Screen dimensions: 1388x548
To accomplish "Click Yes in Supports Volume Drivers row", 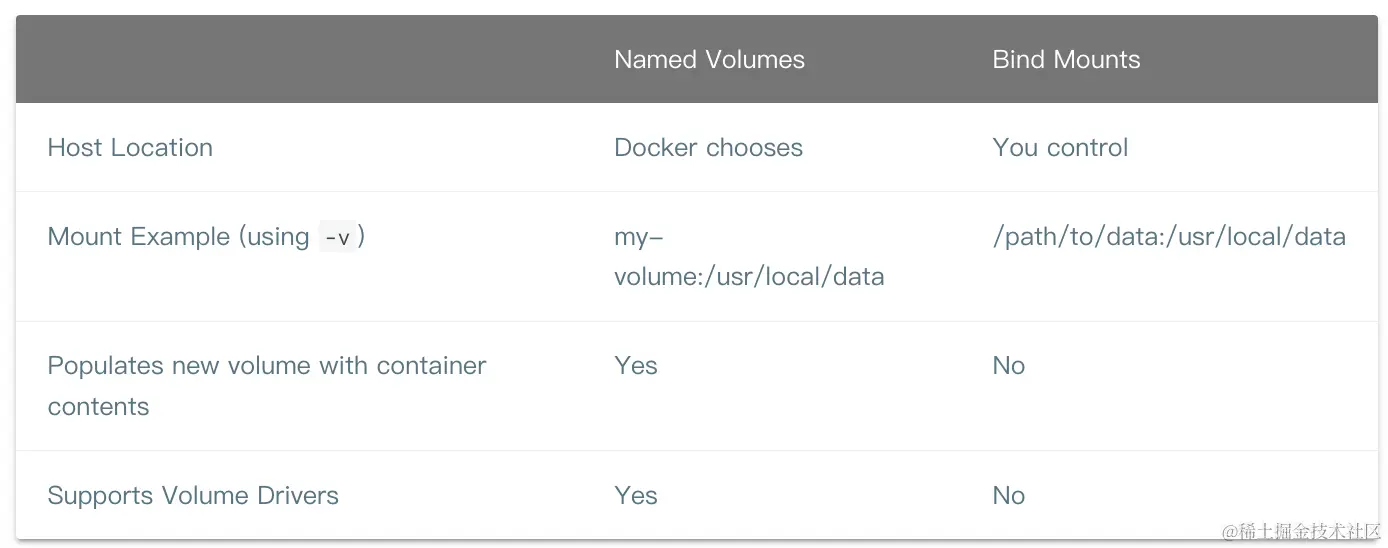I will (636, 496).
